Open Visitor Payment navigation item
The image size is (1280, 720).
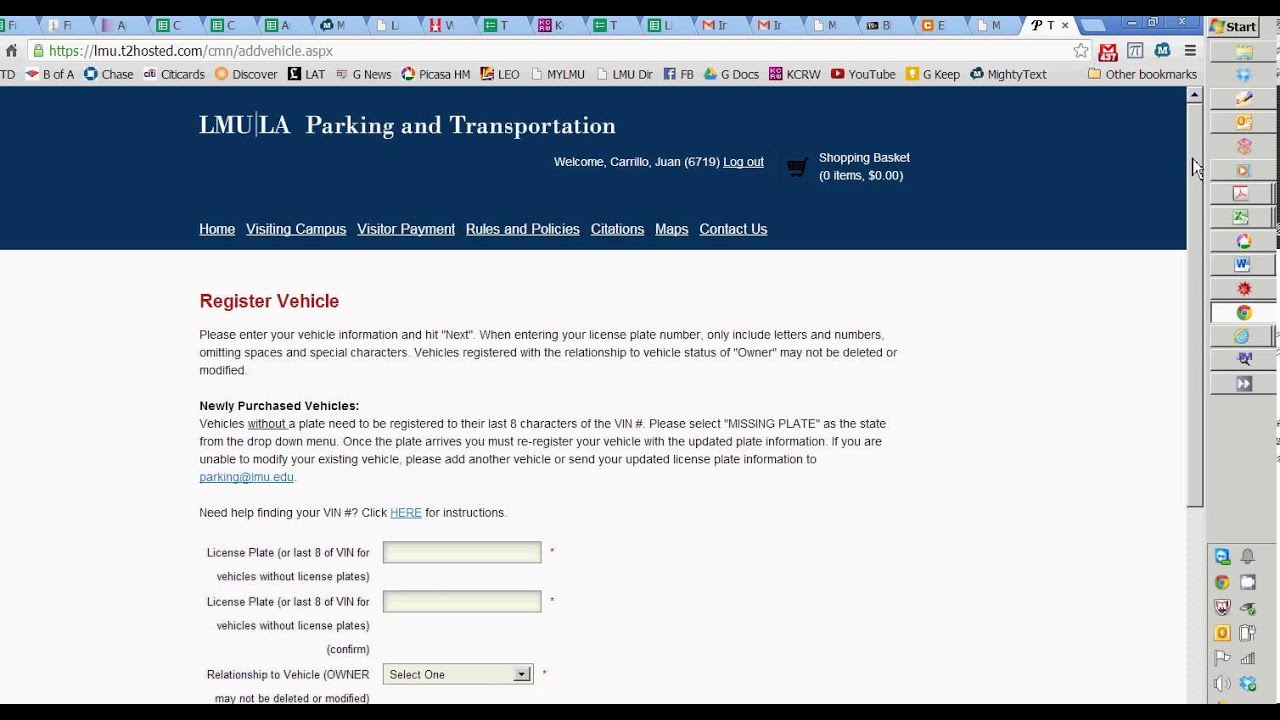(x=406, y=229)
